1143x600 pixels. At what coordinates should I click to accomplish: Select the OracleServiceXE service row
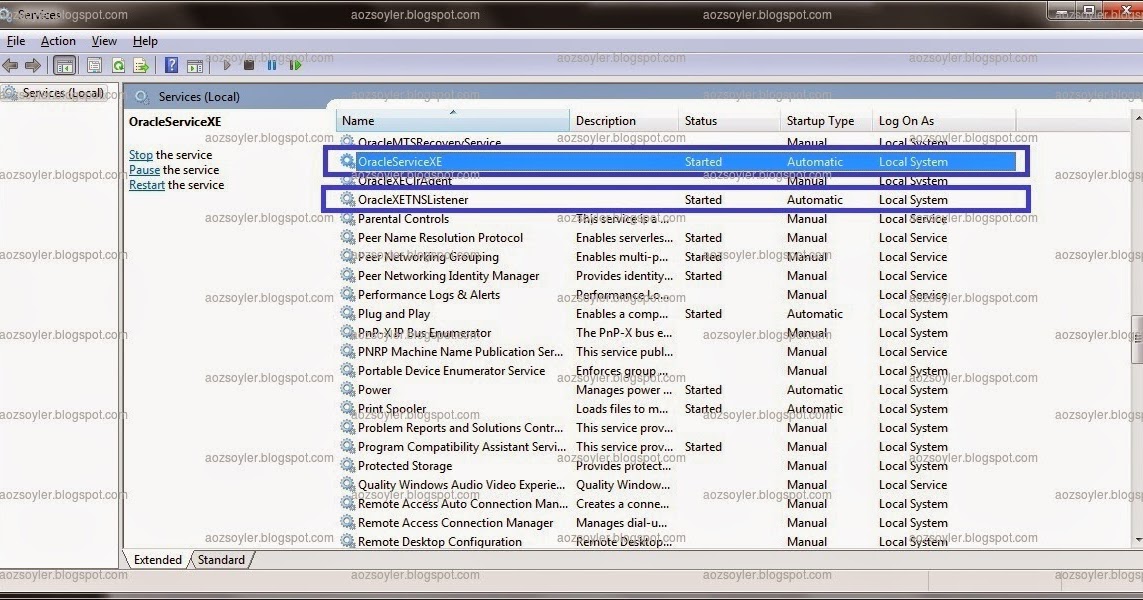pyautogui.click(x=677, y=161)
